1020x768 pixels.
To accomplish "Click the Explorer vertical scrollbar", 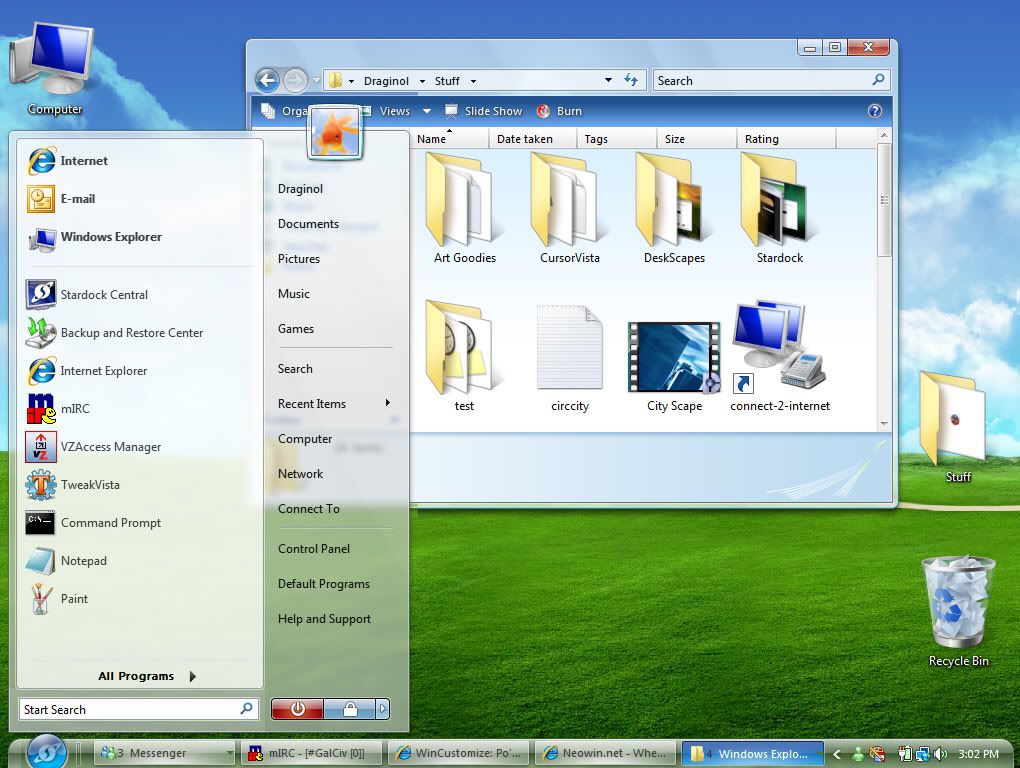I will [884, 200].
